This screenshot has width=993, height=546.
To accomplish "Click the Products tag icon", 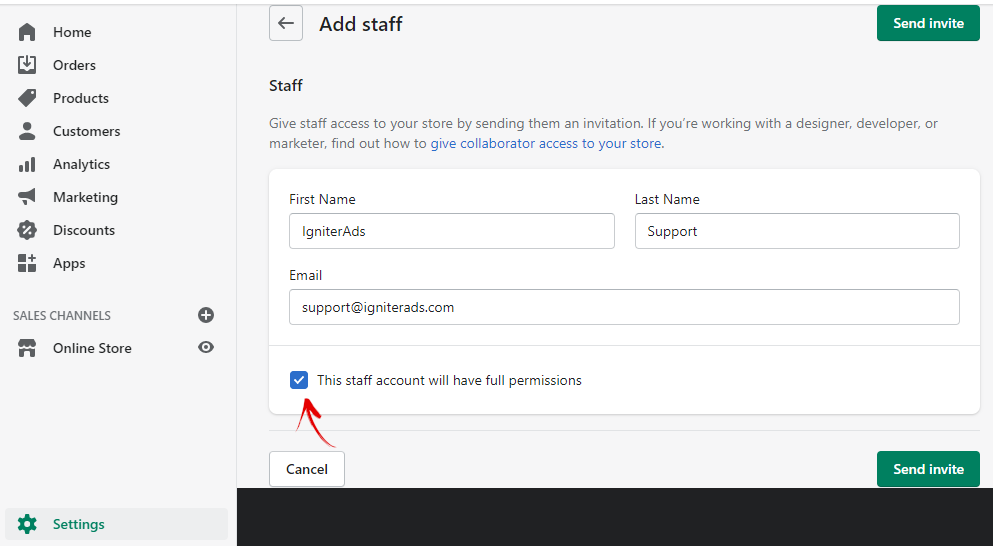I will coord(27,98).
